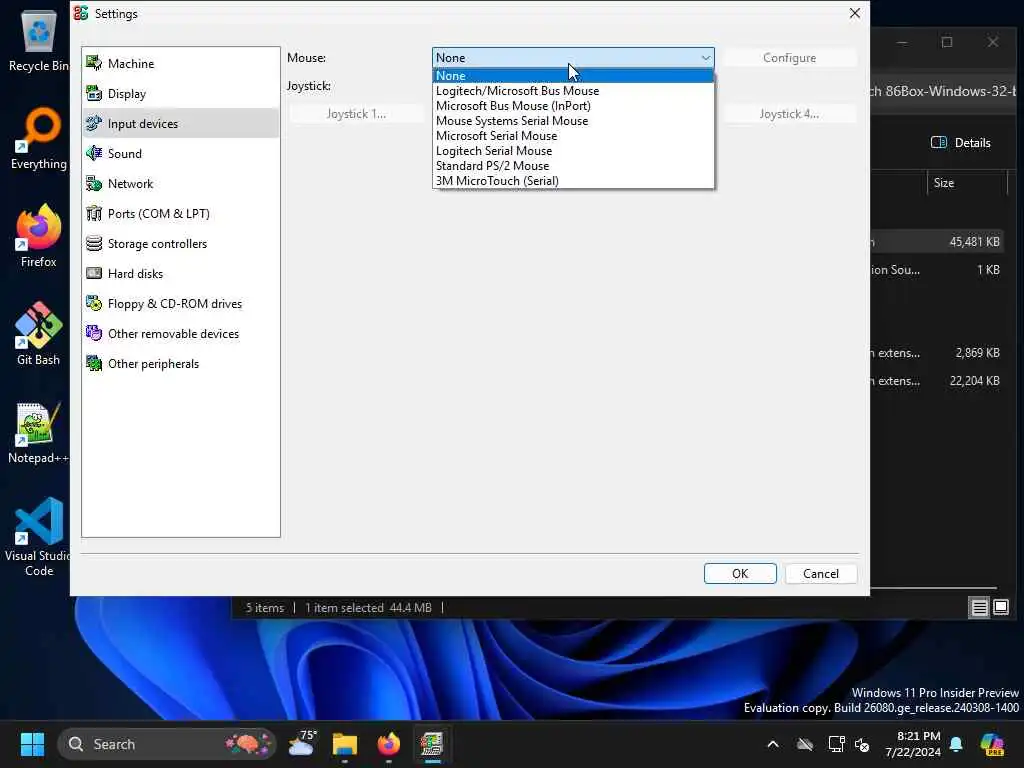Open the Sound settings category
Screen dimensions: 1024x768
coord(181,153)
